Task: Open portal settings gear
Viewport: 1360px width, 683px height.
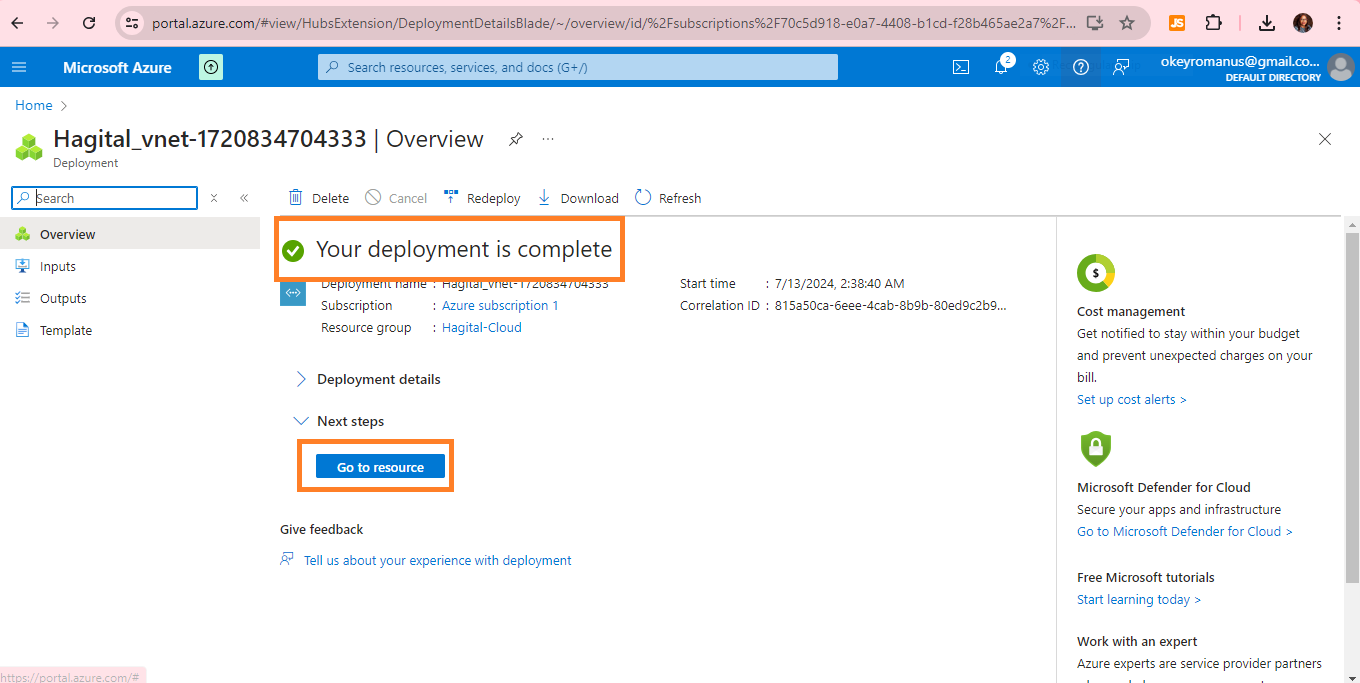Action: click(1041, 67)
